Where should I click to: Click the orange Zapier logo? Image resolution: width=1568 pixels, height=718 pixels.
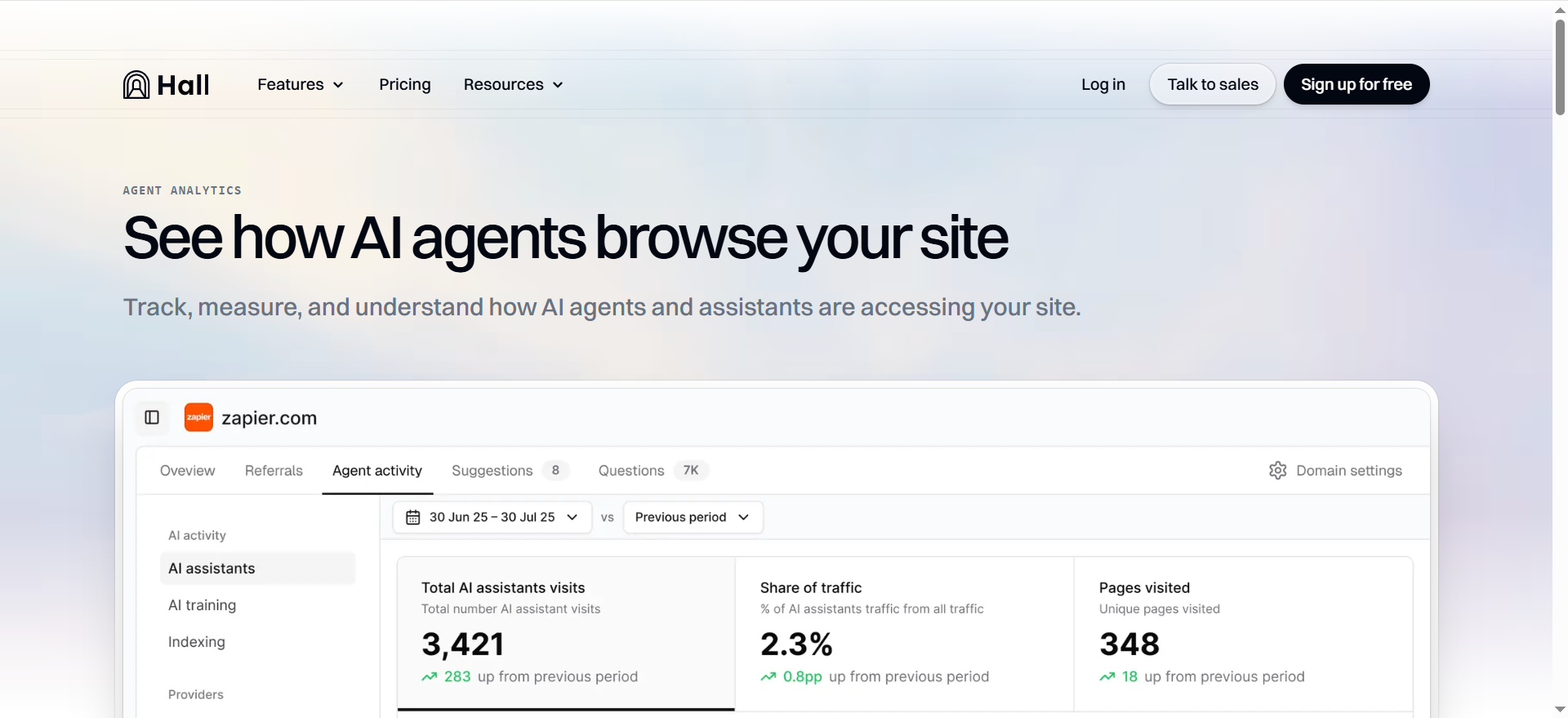point(198,417)
